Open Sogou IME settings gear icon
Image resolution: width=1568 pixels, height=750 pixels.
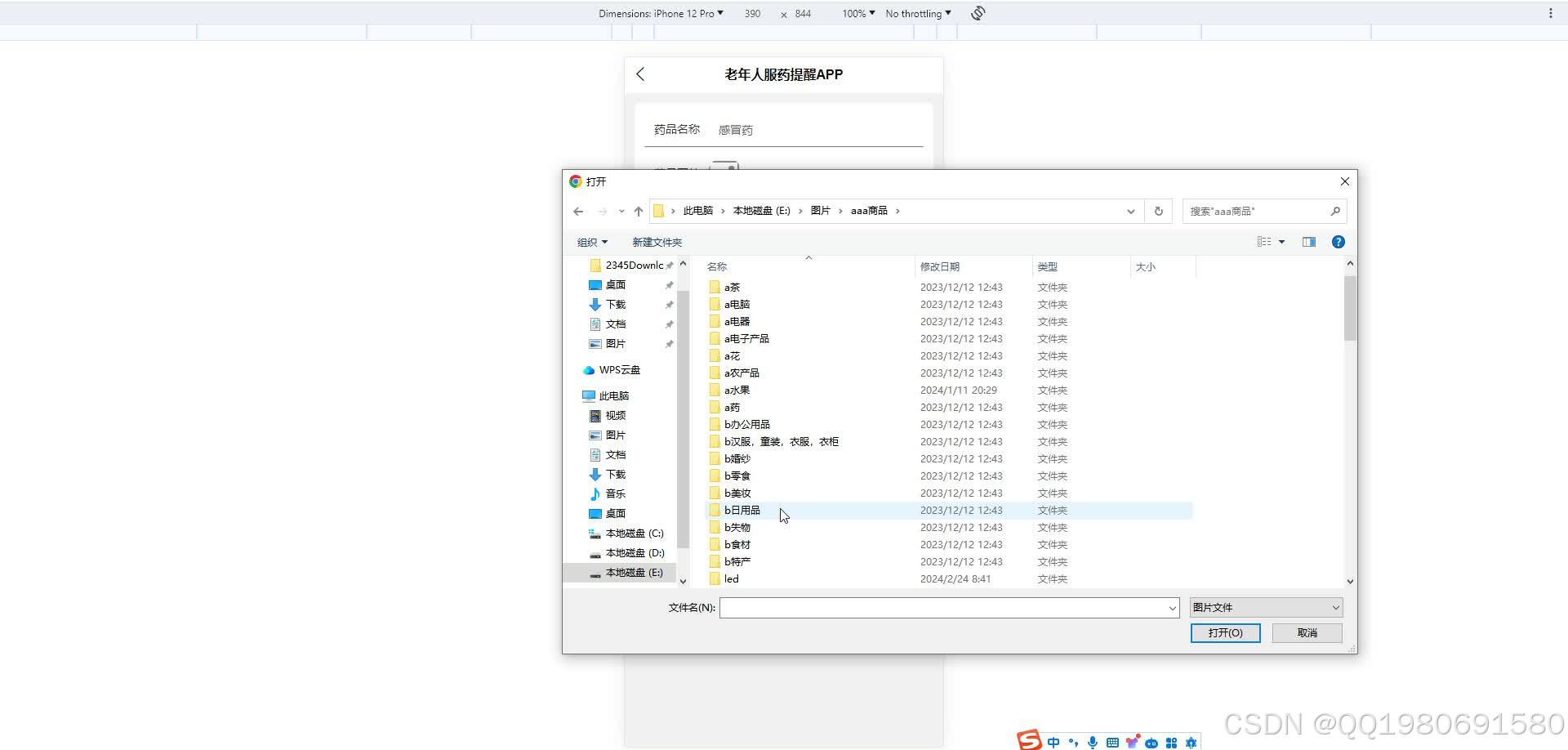(1190, 742)
